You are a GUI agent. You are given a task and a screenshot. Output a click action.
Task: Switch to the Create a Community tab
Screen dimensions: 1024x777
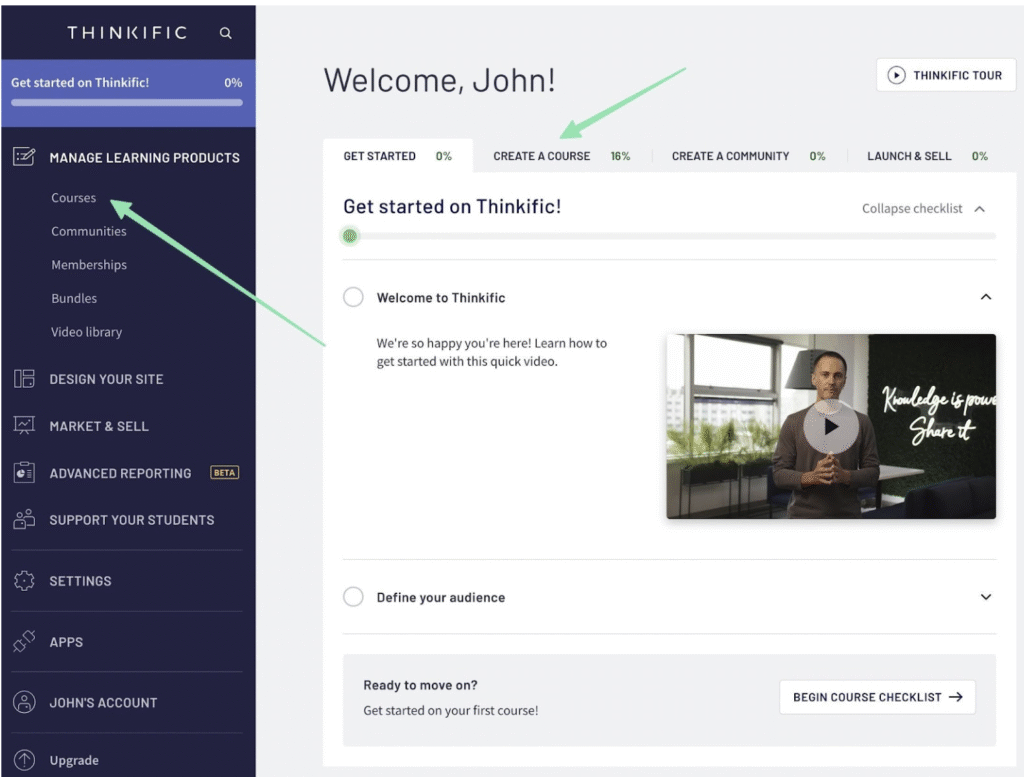click(748, 156)
